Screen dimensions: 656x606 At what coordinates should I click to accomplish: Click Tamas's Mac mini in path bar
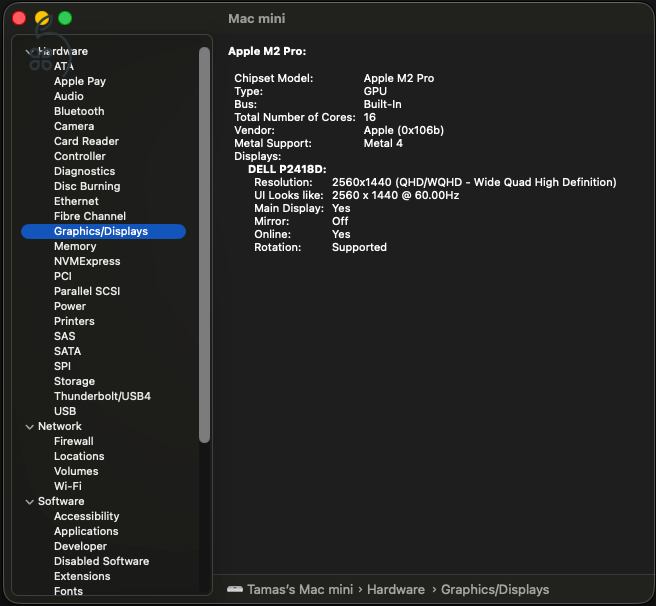tap(300, 589)
